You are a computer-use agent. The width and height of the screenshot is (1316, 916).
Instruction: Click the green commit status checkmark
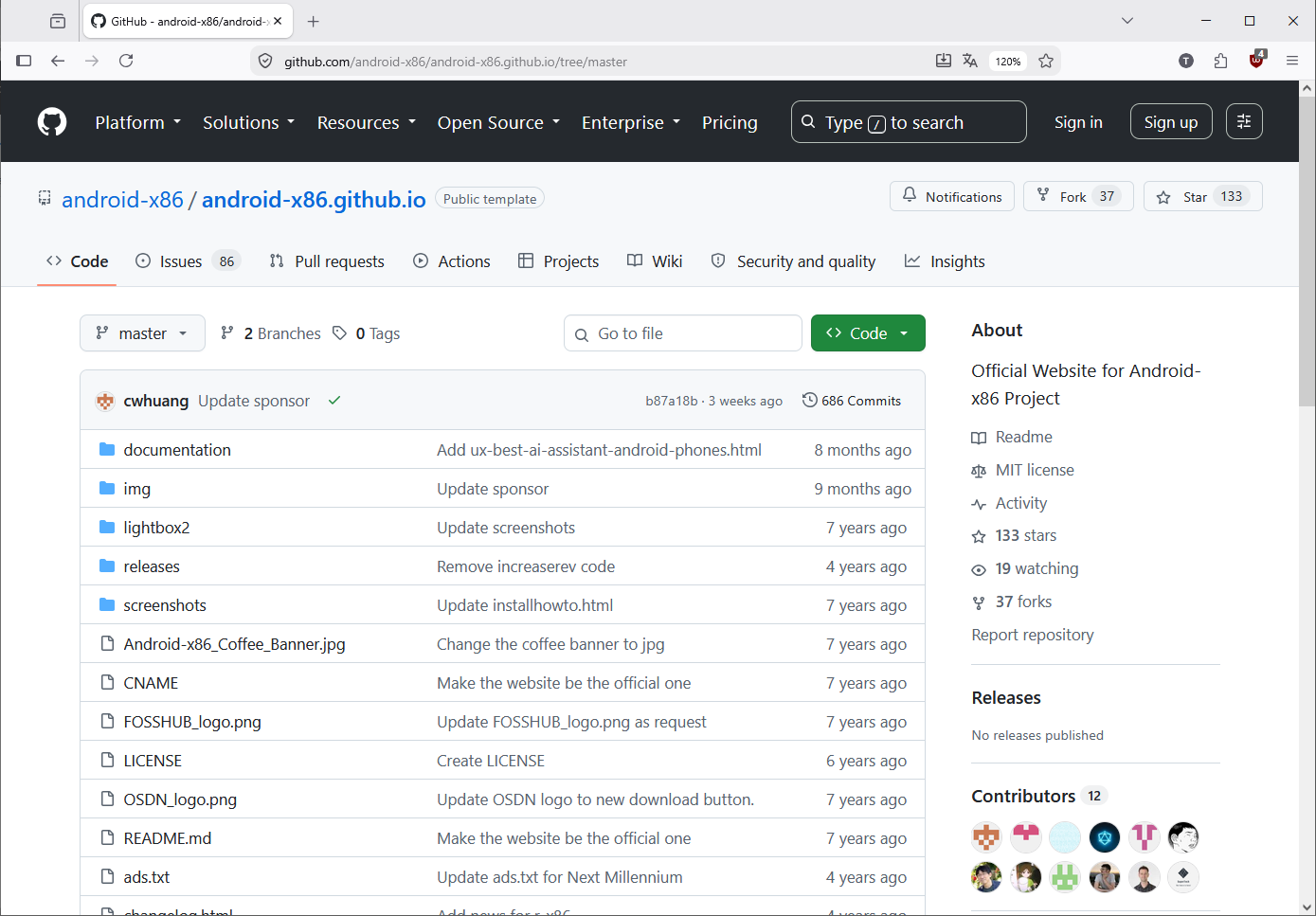[334, 401]
